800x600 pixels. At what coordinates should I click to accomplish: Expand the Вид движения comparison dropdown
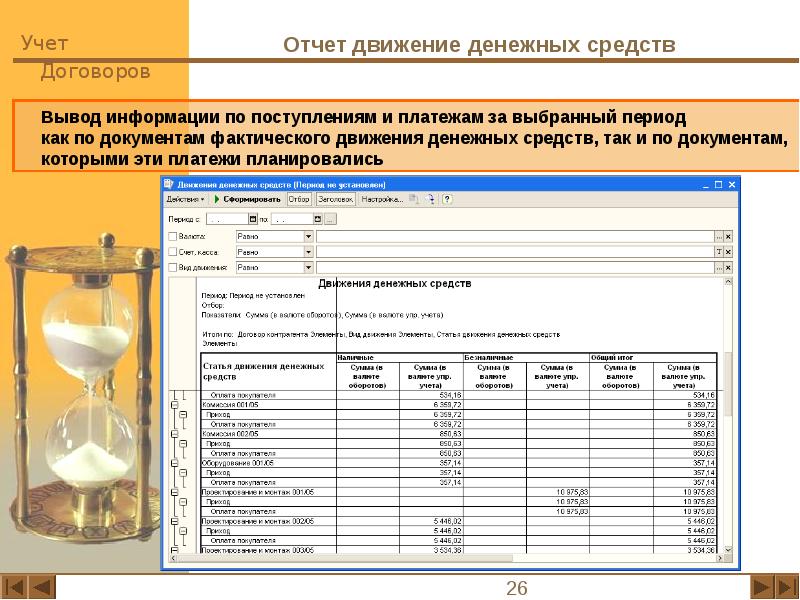pos(308,268)
